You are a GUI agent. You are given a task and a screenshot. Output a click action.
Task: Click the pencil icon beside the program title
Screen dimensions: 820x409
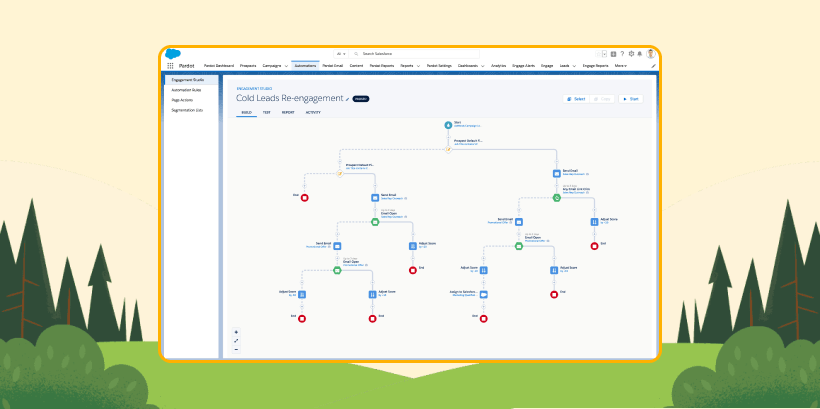tap(347, 99)
